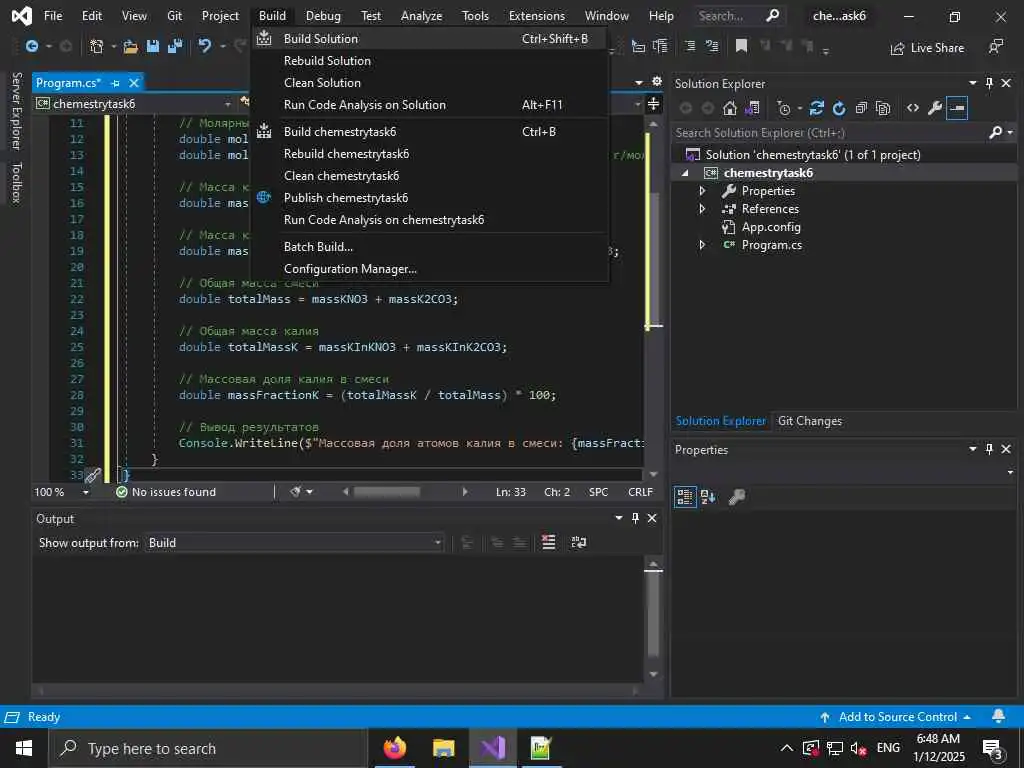Click in the Search Solution Explorer field
The height and width of the screenshot is (768, 1024).
829,133
